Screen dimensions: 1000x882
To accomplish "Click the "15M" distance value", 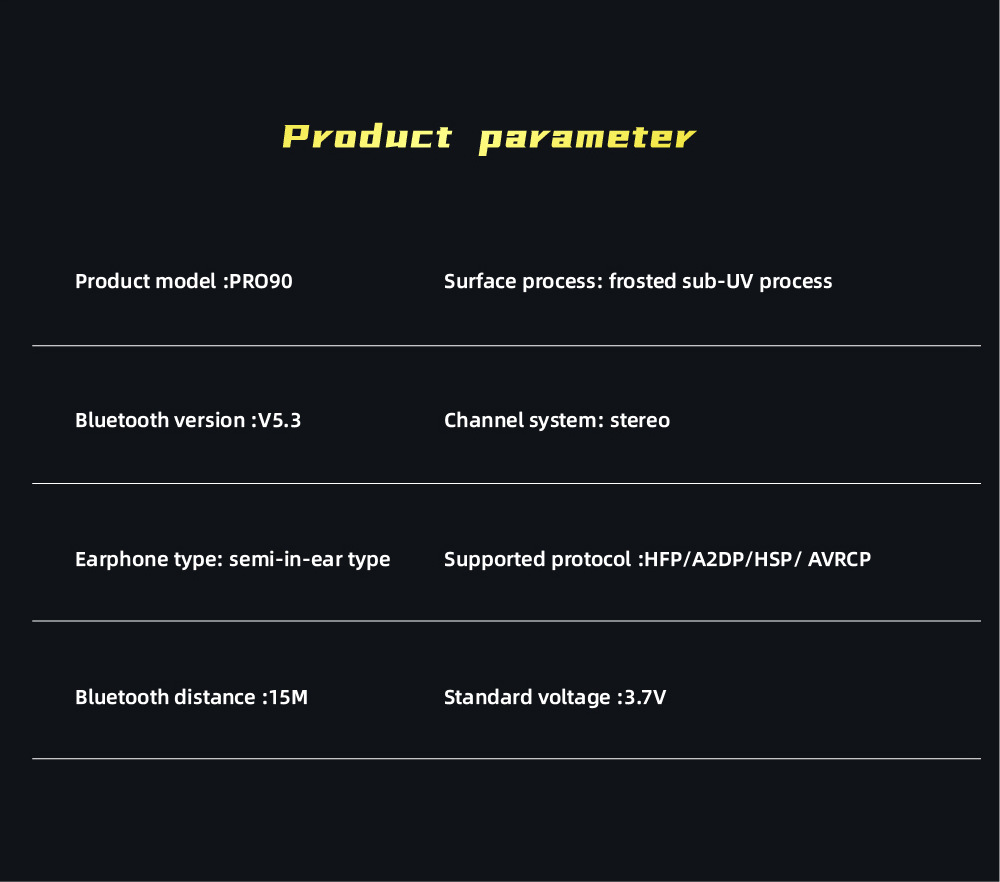I will click(x=288, y=697).
